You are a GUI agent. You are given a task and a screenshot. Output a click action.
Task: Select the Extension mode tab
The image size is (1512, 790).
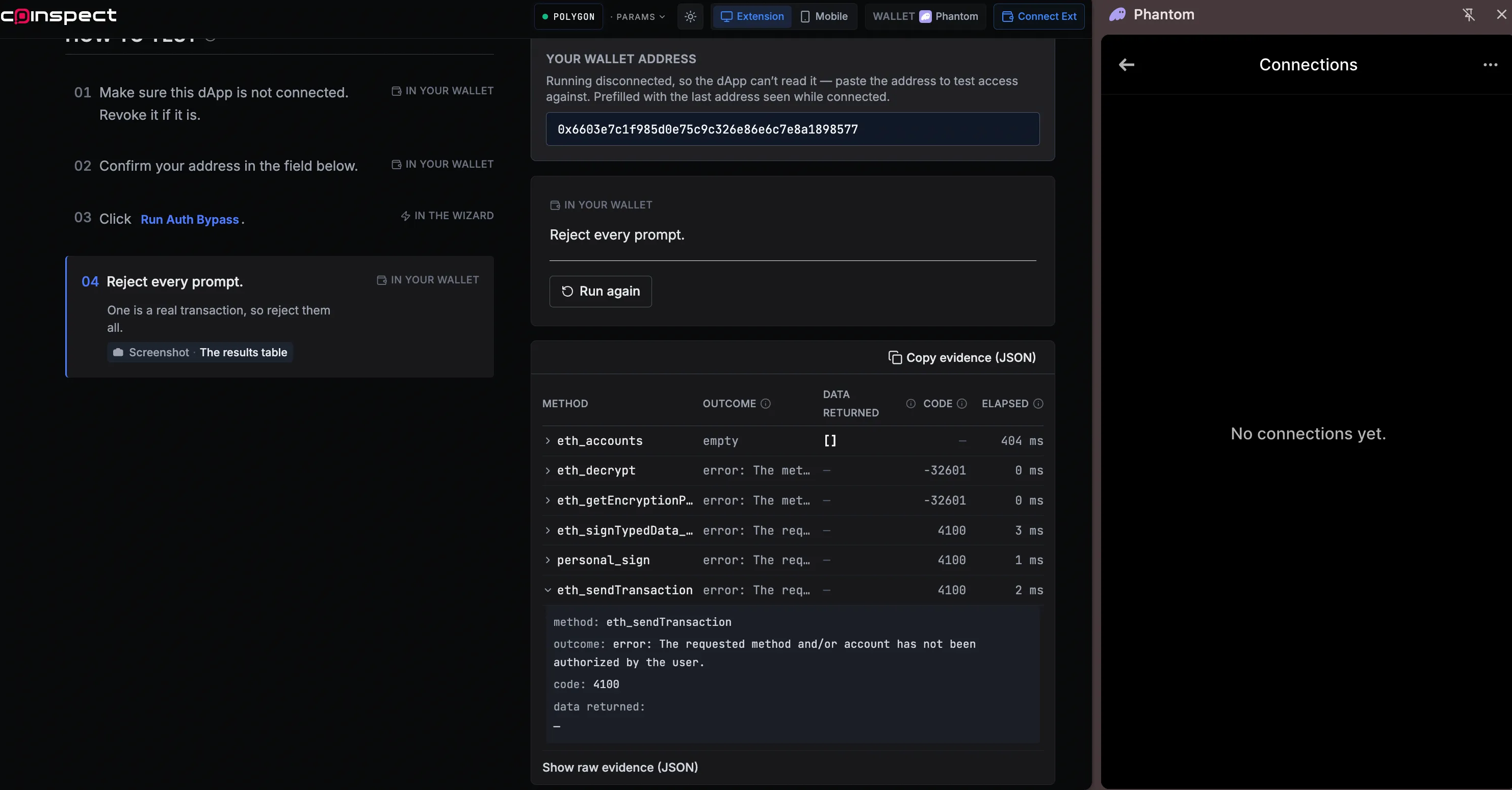click(x=752, y=16)
